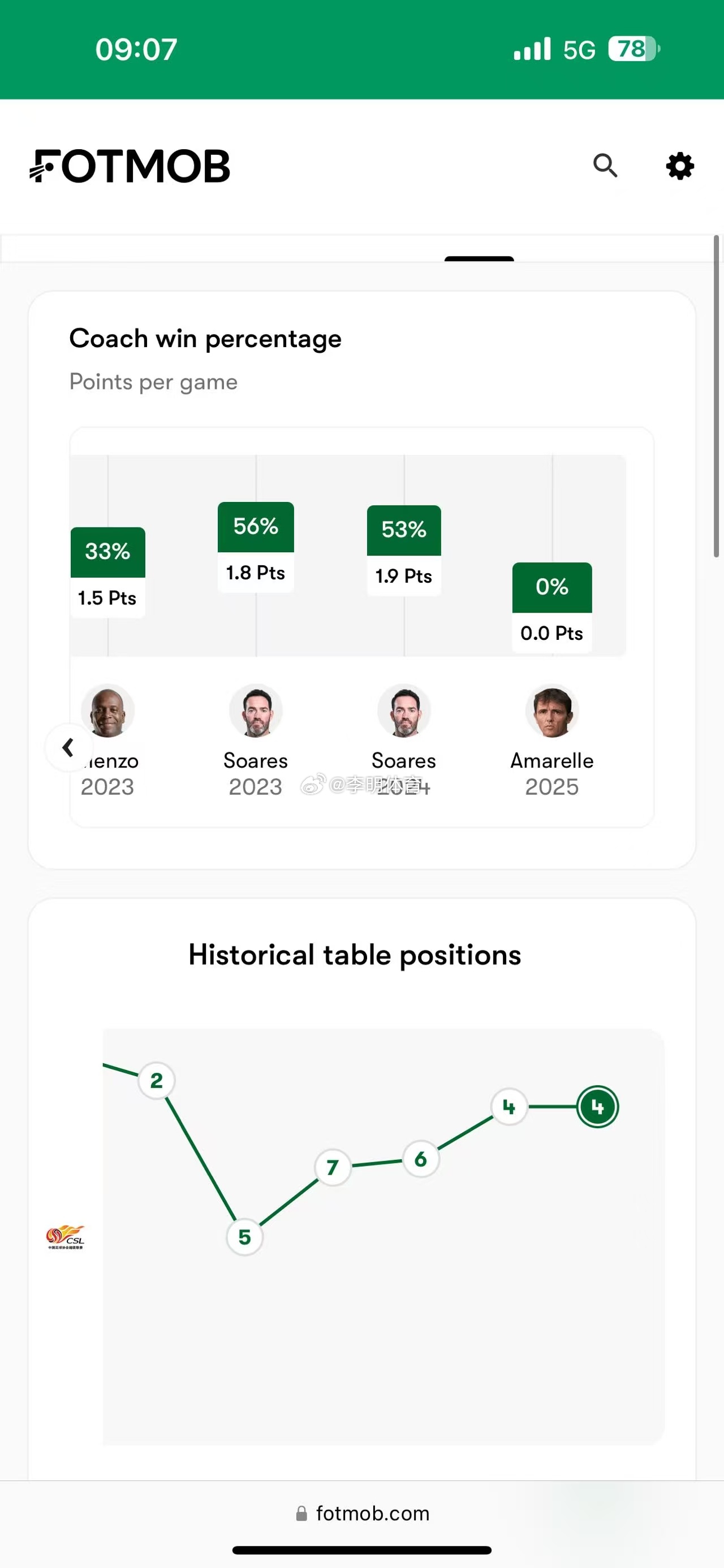This screenshot has width=724, height=1568.
Task: Select Amarelle 2025 coach photo
Action: (551, 711)
